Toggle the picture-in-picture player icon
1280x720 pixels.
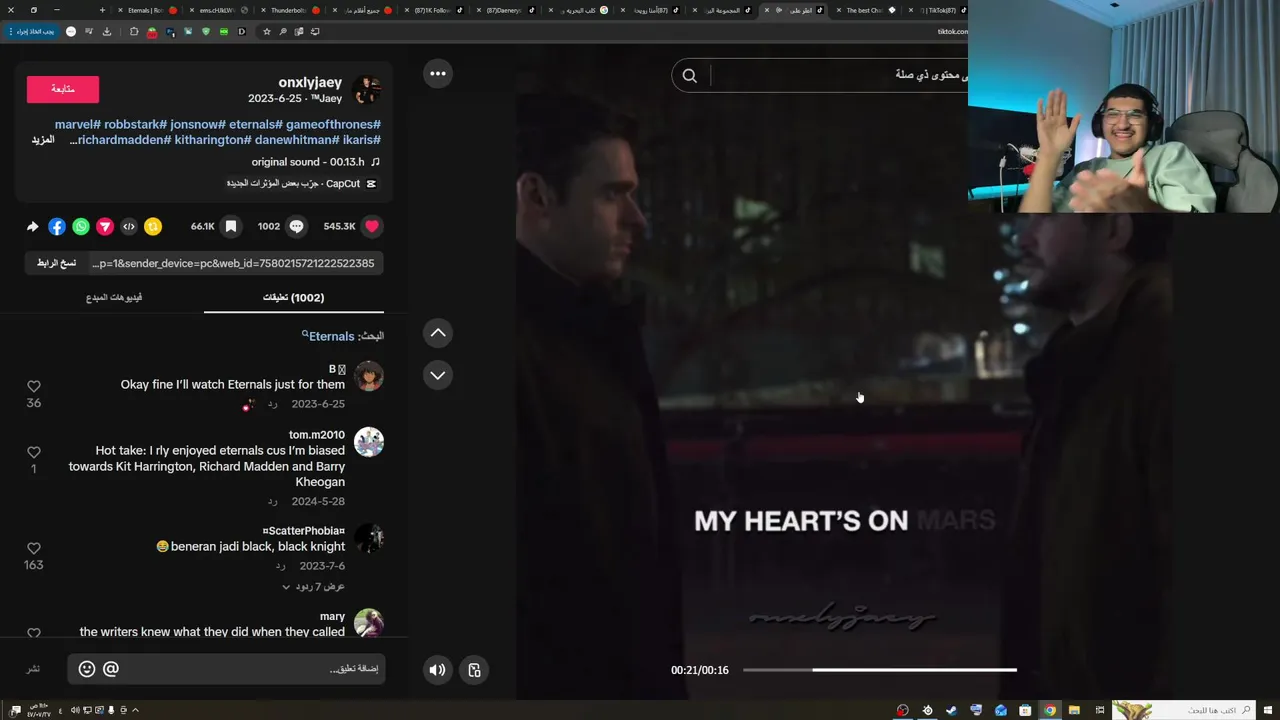(x=475, y=670)
